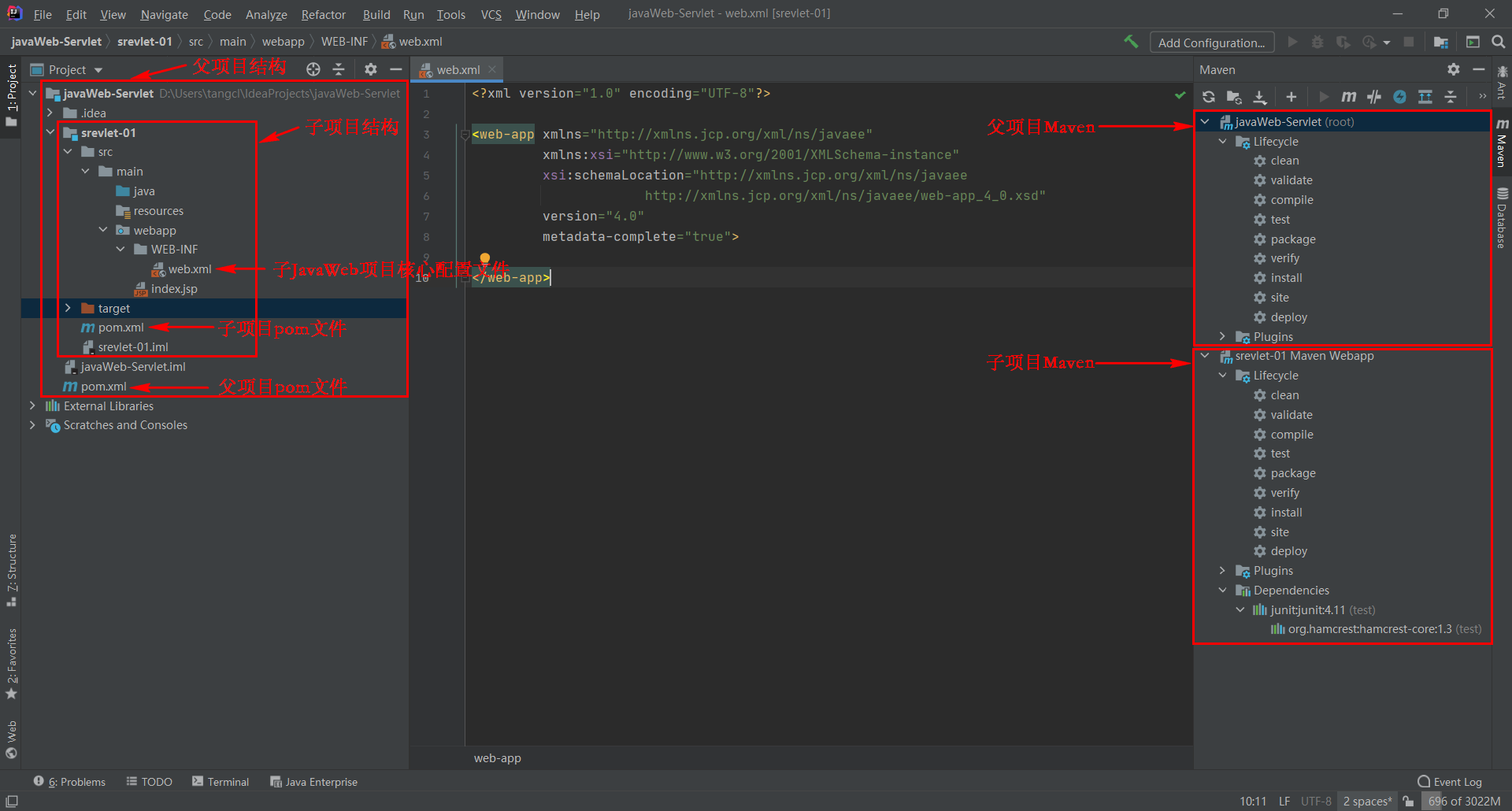The image size is (1512, 811).
Task: Select package under srevlet-01 lifecycle
Action: [1292, 473]
